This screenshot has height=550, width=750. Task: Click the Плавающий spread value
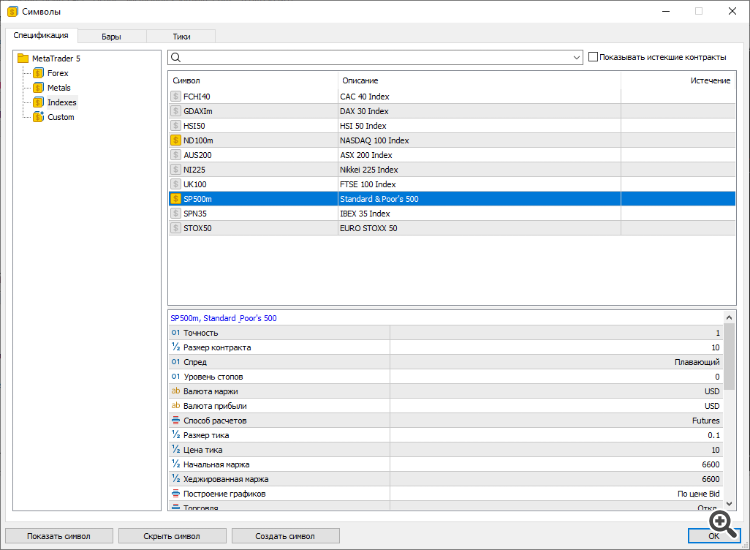697,362
